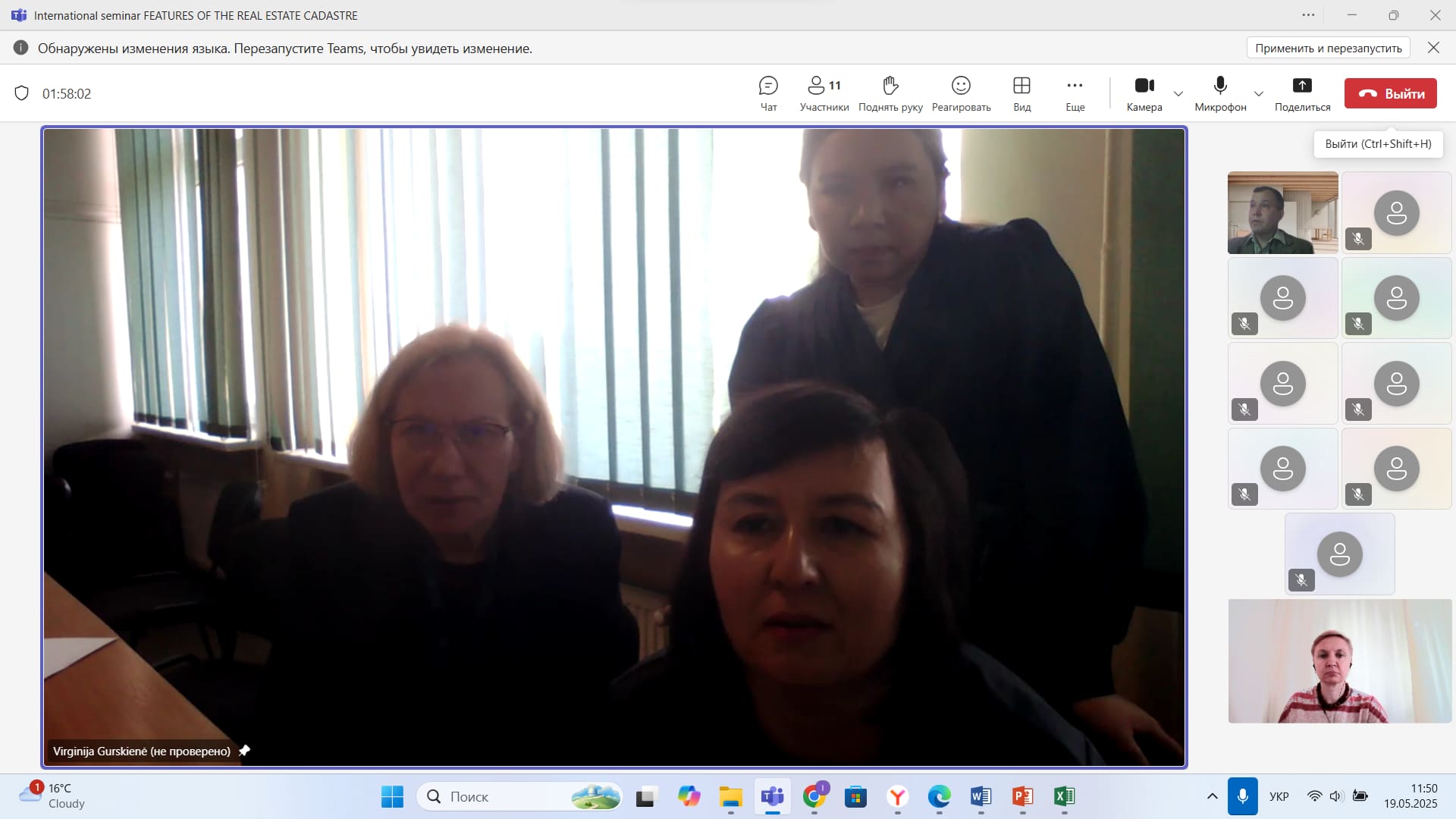Open Microsoft Store from the taskbar
Image resolution: width=1456 pixels, height=819 pixels.
[x=856, y=796]
